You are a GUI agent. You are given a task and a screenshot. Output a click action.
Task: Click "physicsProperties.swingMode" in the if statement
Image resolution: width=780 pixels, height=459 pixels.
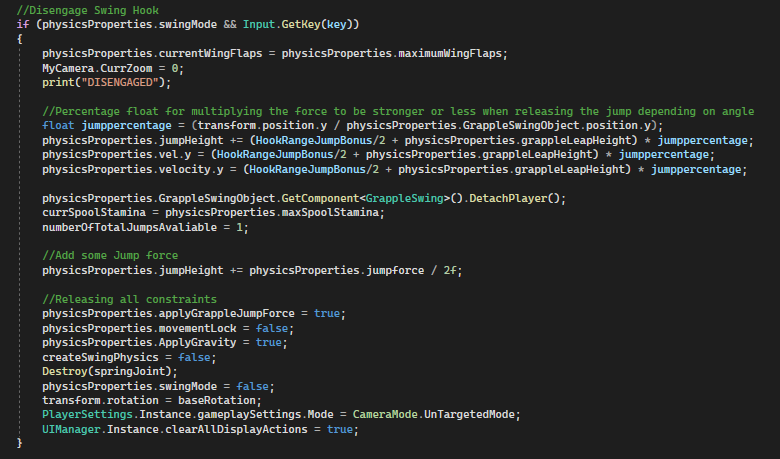(x=129, y=24)
